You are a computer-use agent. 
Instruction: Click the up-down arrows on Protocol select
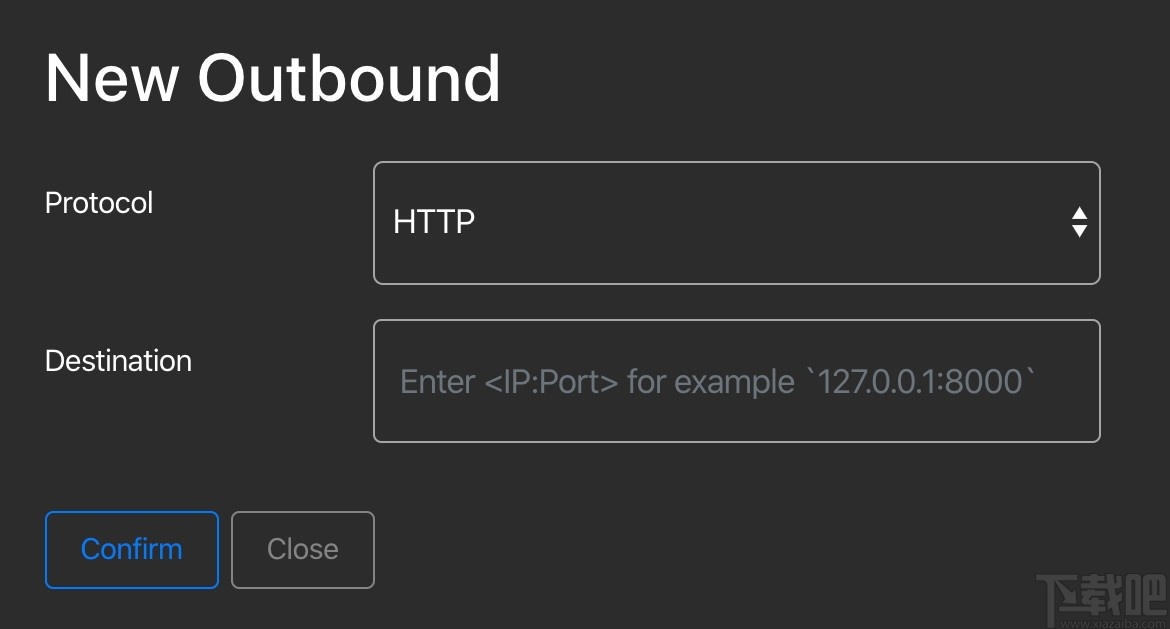[x=1079, y=222]
